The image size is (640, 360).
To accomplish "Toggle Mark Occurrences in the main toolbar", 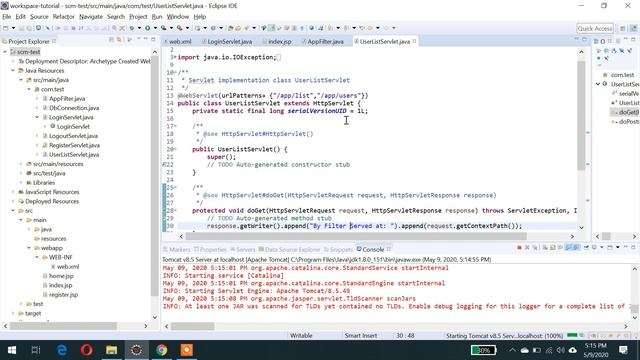I will 271,28.
